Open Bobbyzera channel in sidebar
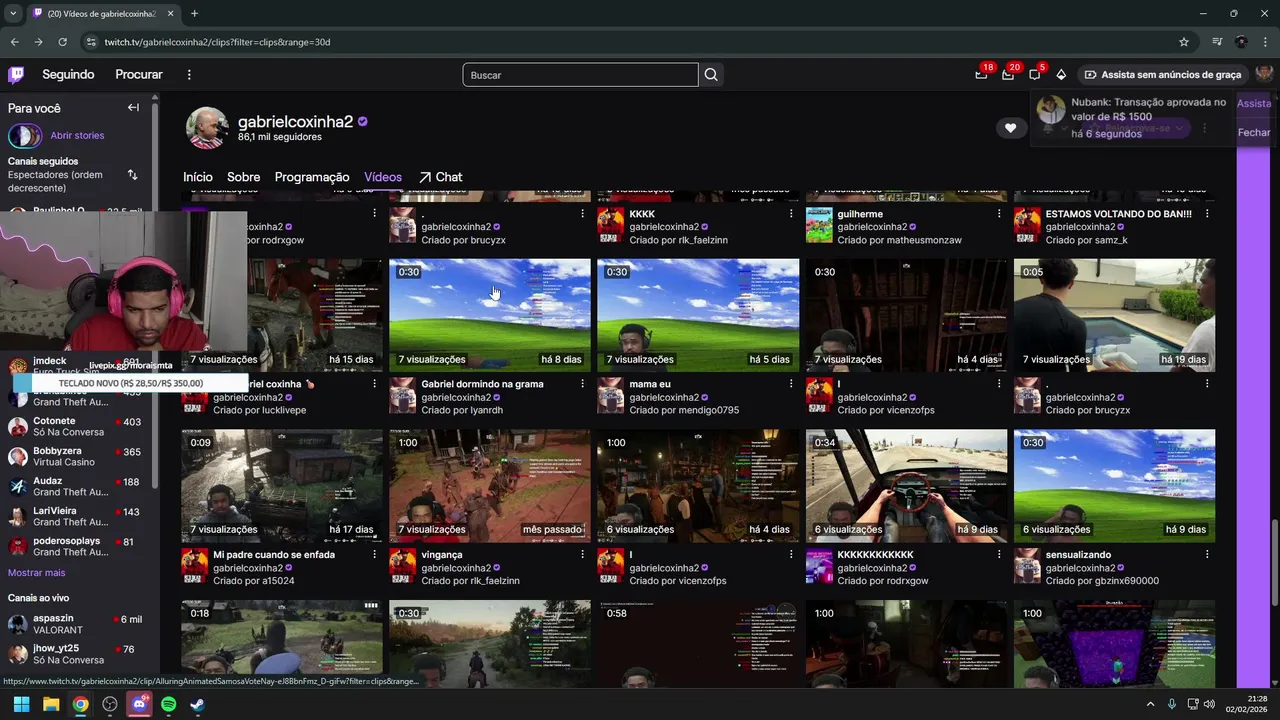The width and height of the screenshot is (1280, 720). [75, 457]
